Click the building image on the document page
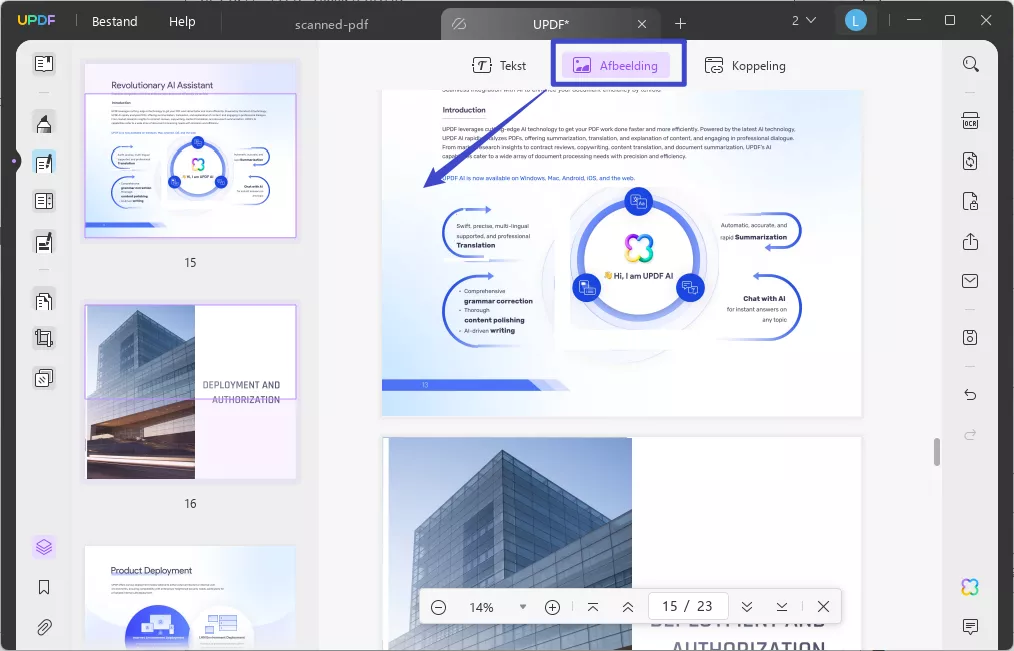Viewport: 1014px width, 651px height. 508,544
